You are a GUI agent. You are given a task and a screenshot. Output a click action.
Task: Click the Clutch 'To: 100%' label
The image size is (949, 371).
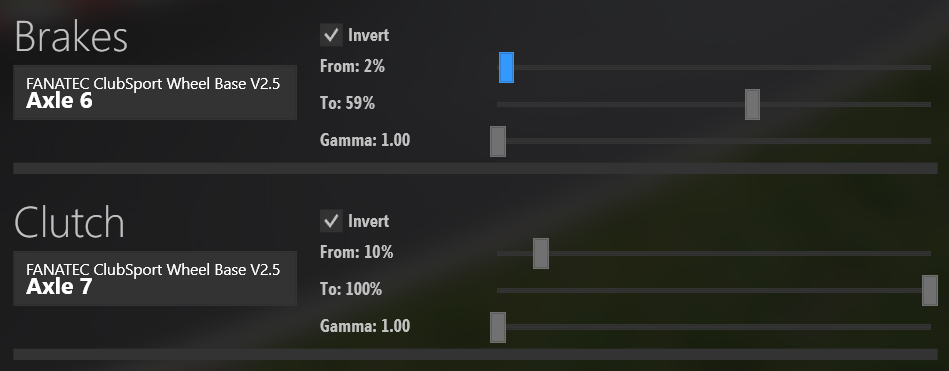pos(351,289)
